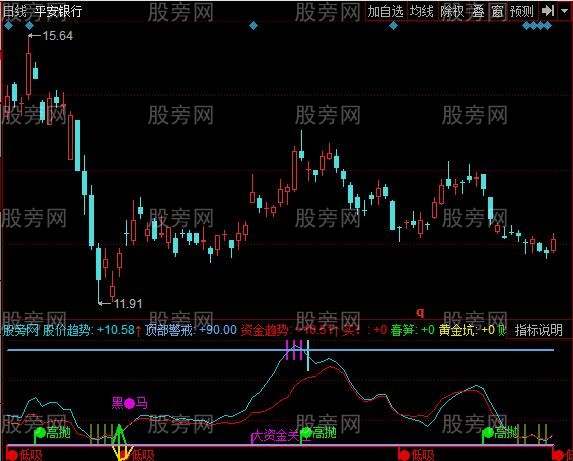Click the 顶部警戒 top warning line

280,350
